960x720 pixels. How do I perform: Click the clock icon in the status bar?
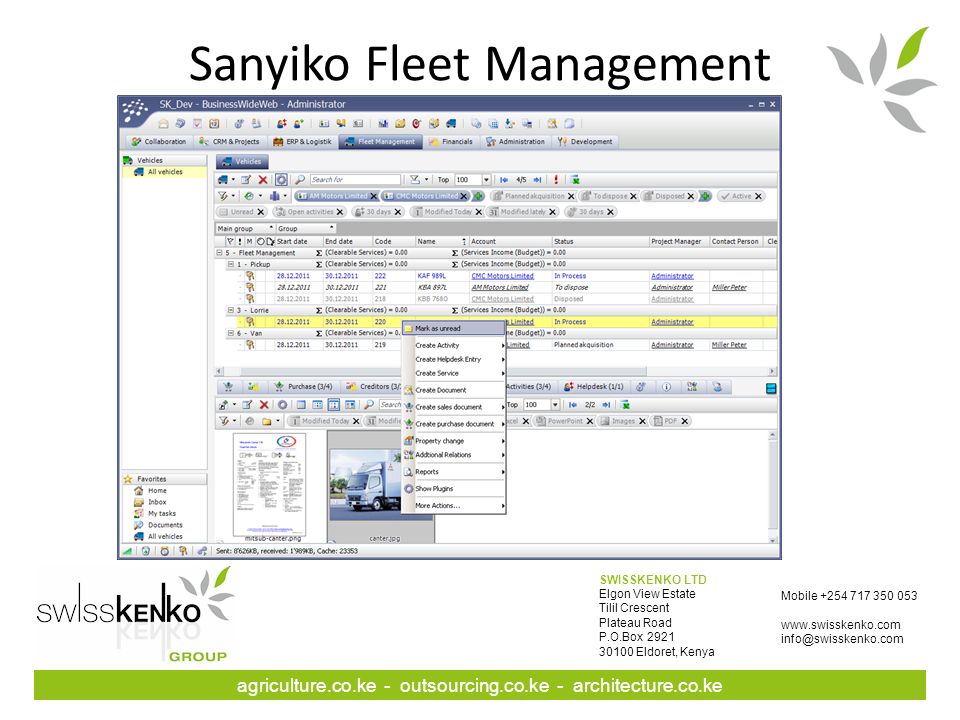tap(165, 551)
